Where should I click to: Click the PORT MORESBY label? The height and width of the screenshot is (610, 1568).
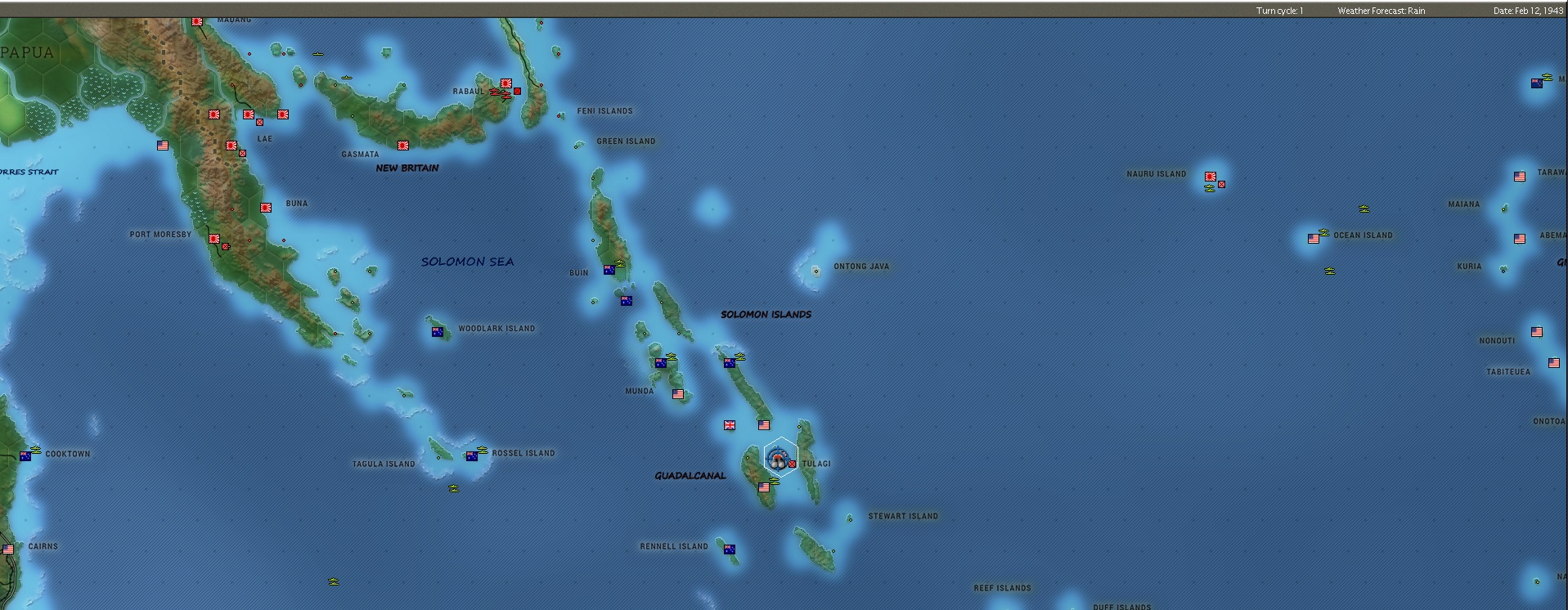coord(160,235)
